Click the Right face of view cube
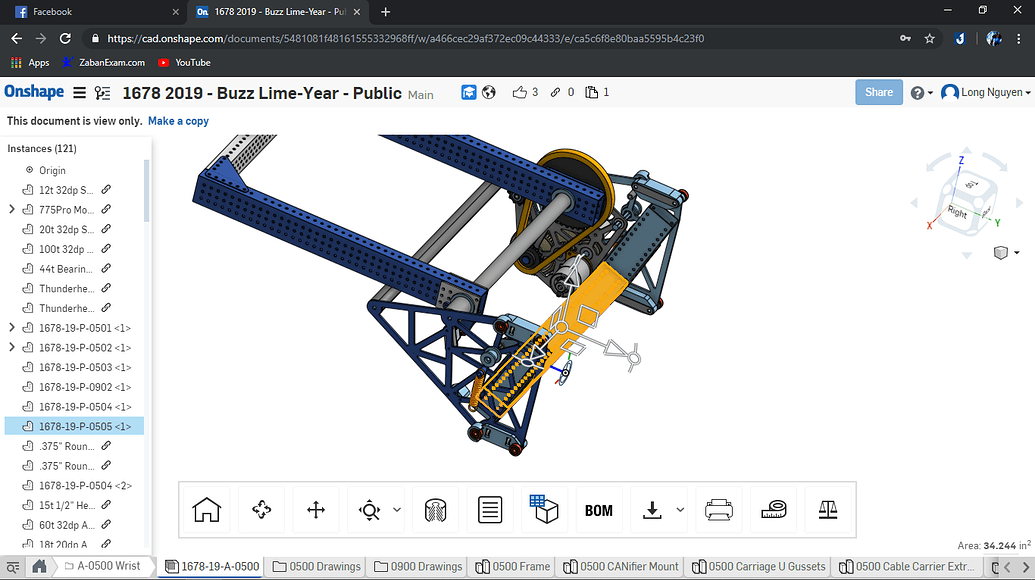The image size is (1035, 580). click(x=957, y=213)
